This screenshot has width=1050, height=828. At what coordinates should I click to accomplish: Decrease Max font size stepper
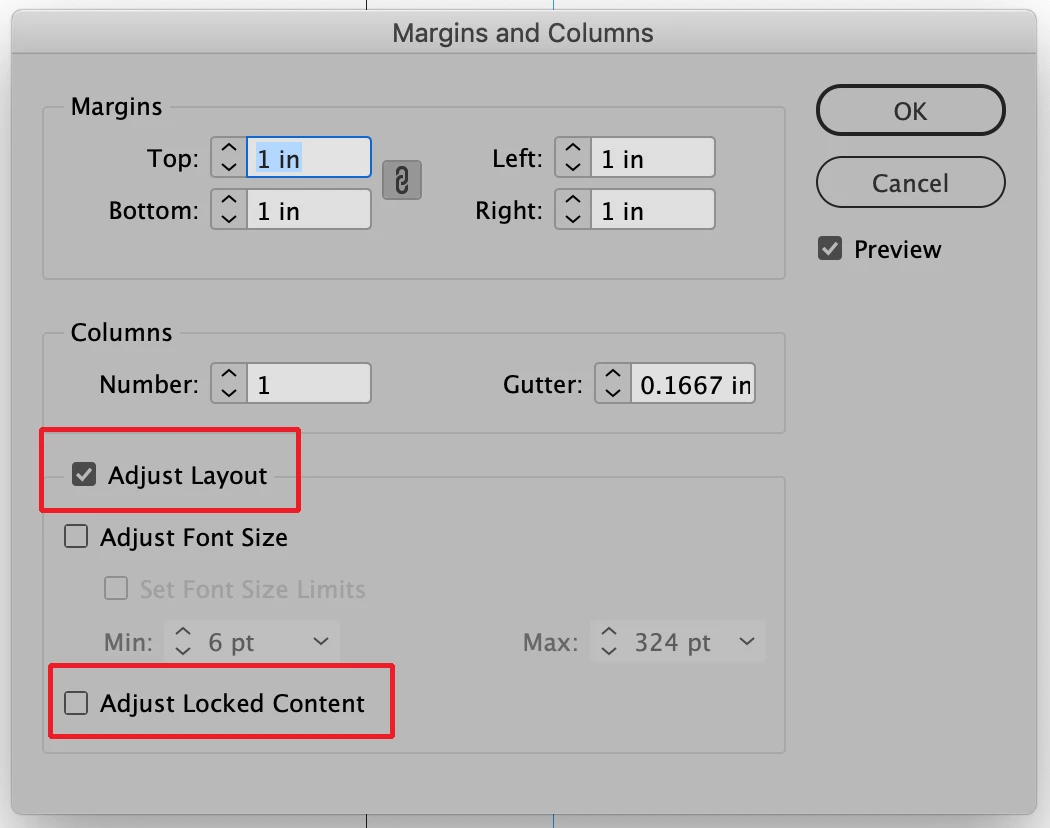point(608,650)
